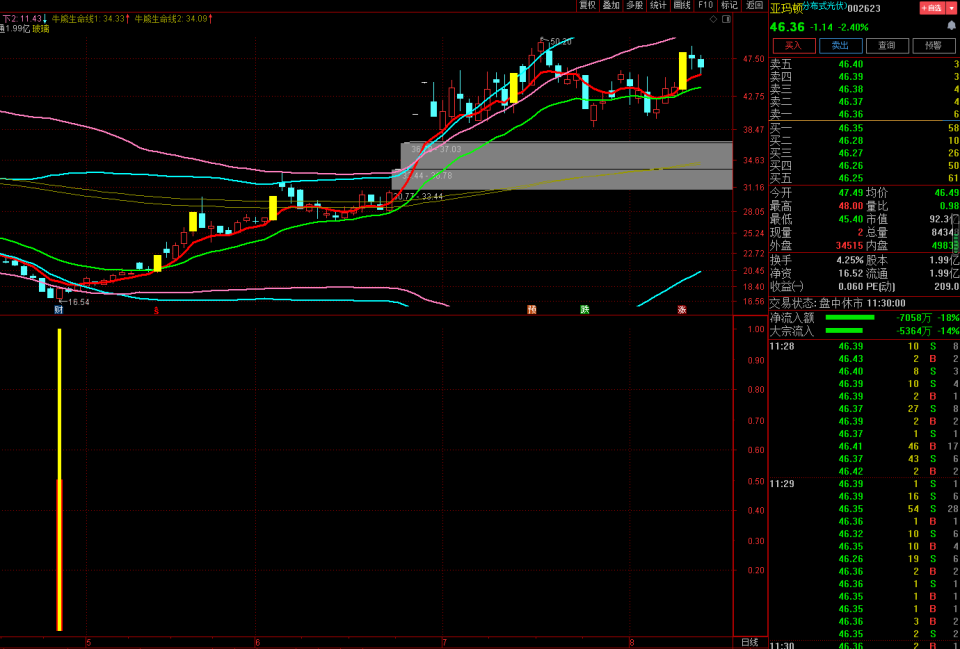
Task: Click the 11:28 timestamp in the tick list
Action: coord(780,347)
